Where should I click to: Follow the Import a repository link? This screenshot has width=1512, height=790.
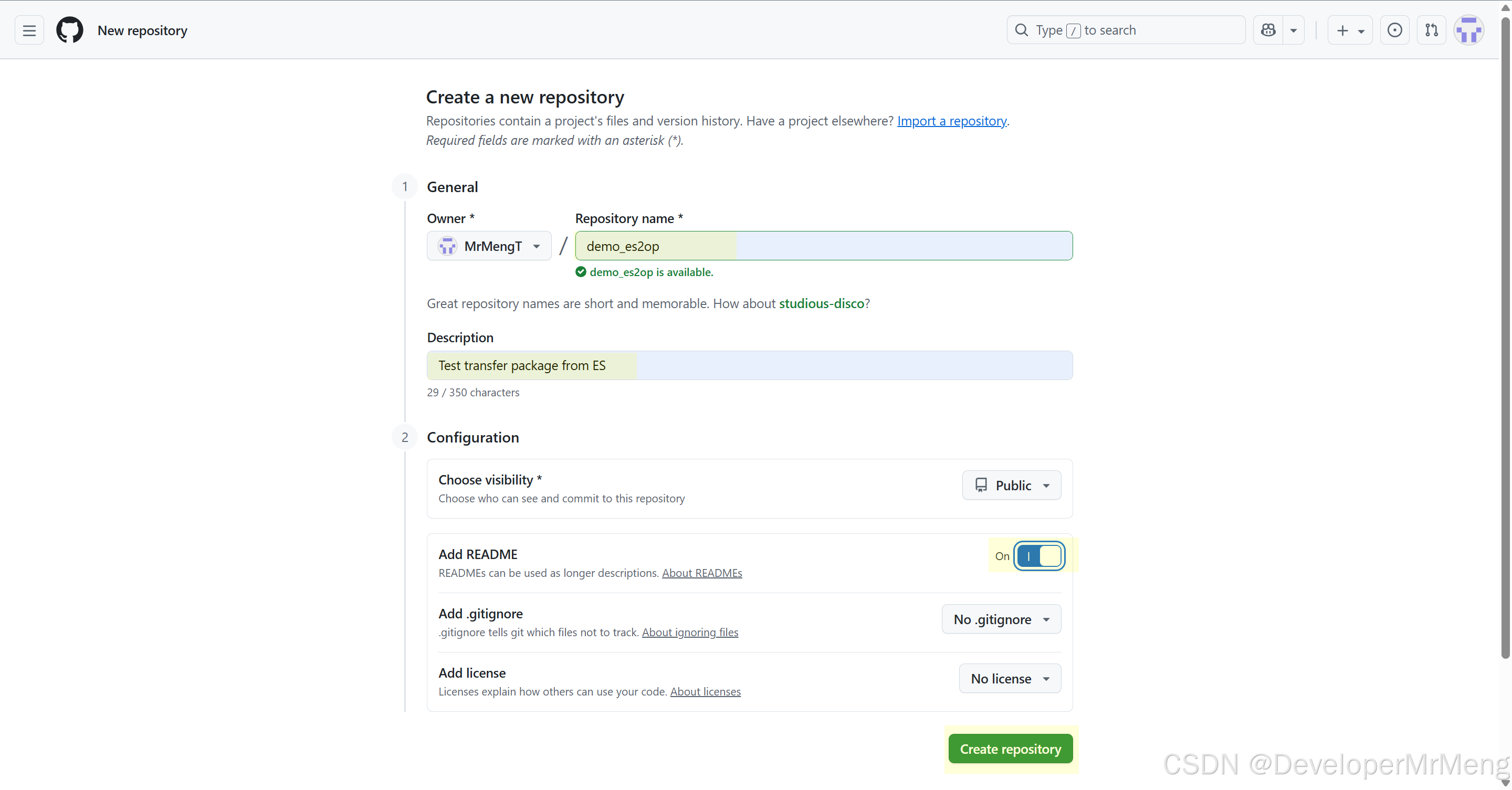(951, 121)
